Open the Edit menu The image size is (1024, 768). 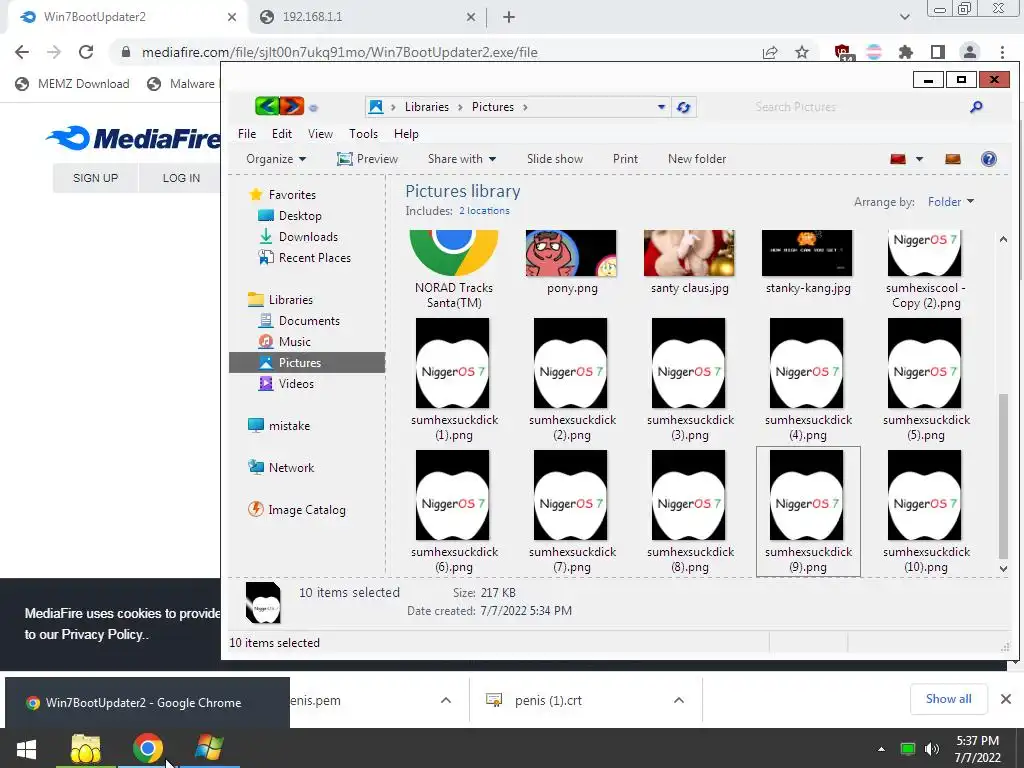(281, 134)
